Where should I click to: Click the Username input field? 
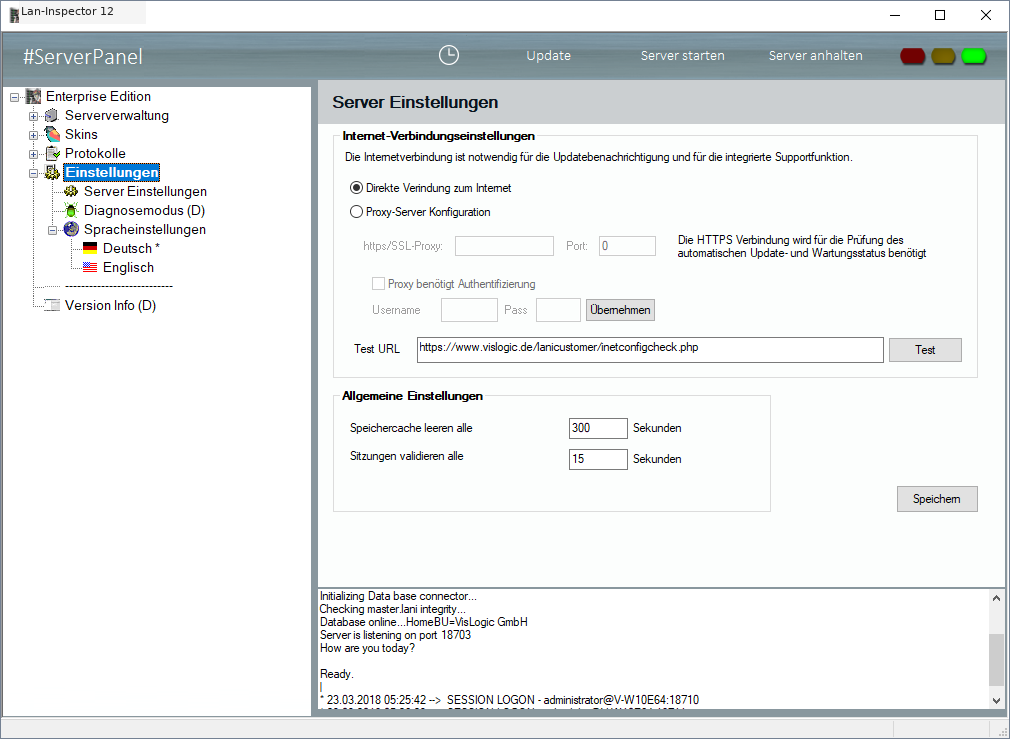point(469,310)
